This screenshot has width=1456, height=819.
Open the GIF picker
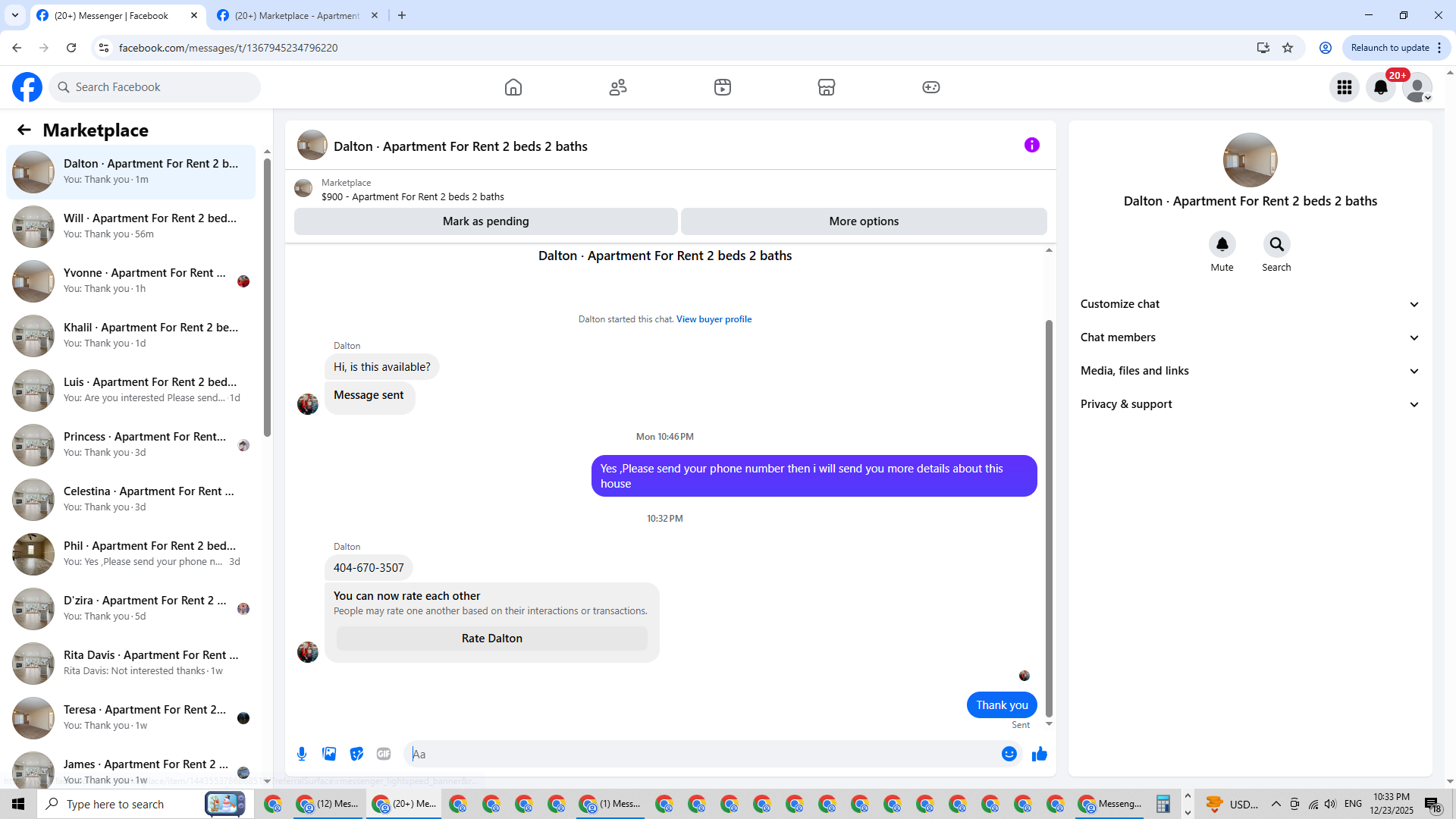[x=384, y=754]
